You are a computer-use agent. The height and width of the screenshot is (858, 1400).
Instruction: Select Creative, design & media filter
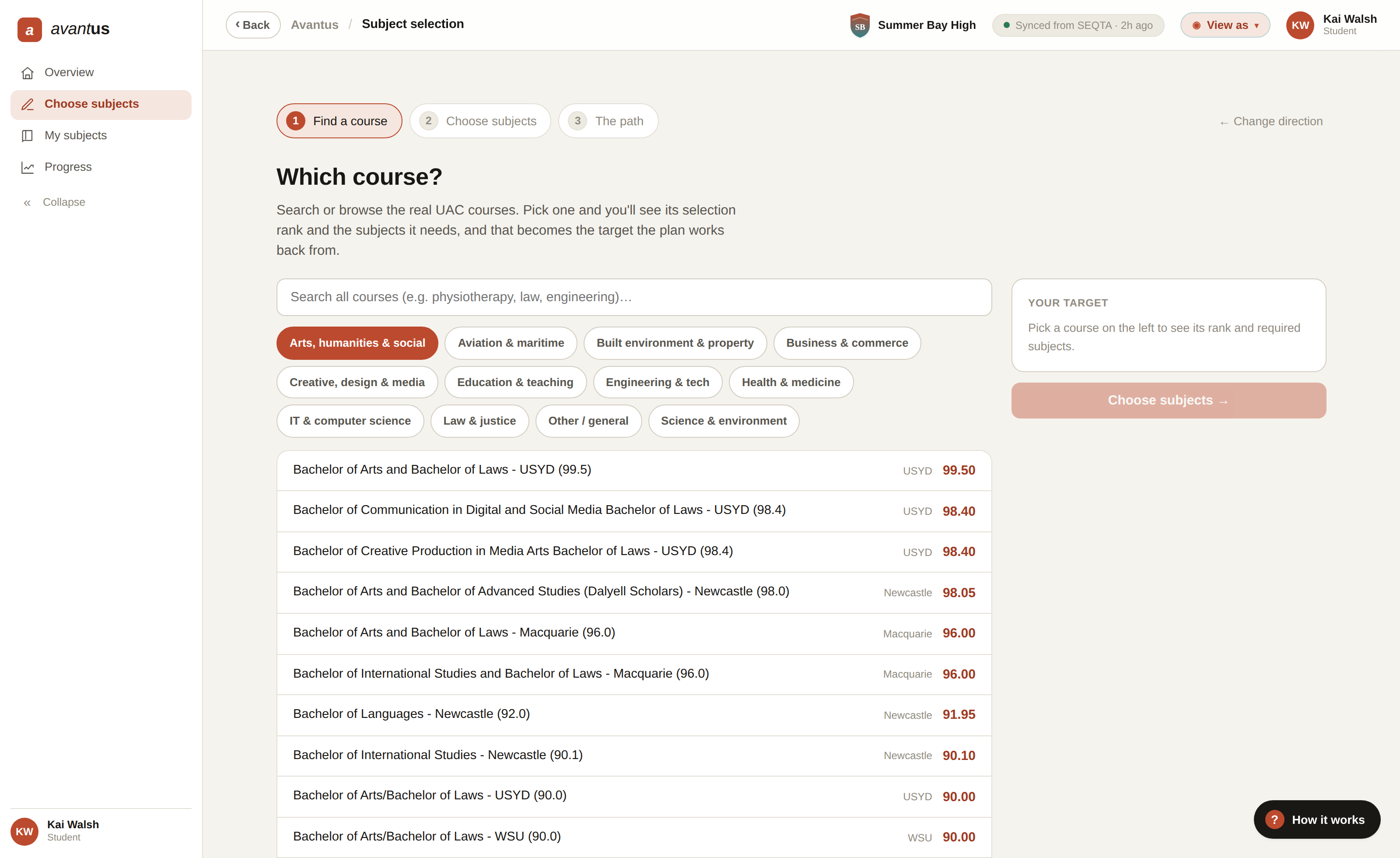(357, 382)
